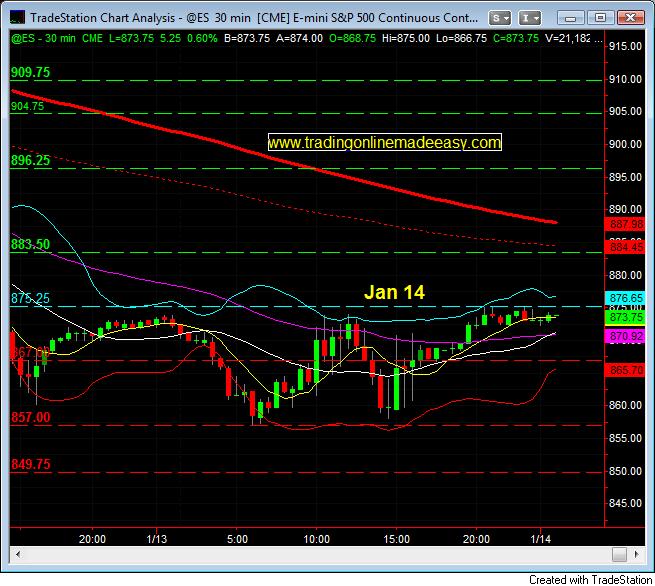Viewport: 655px width, 586px height.
Task: Click the L=873.75 last price value
Action: pos(131,38)
